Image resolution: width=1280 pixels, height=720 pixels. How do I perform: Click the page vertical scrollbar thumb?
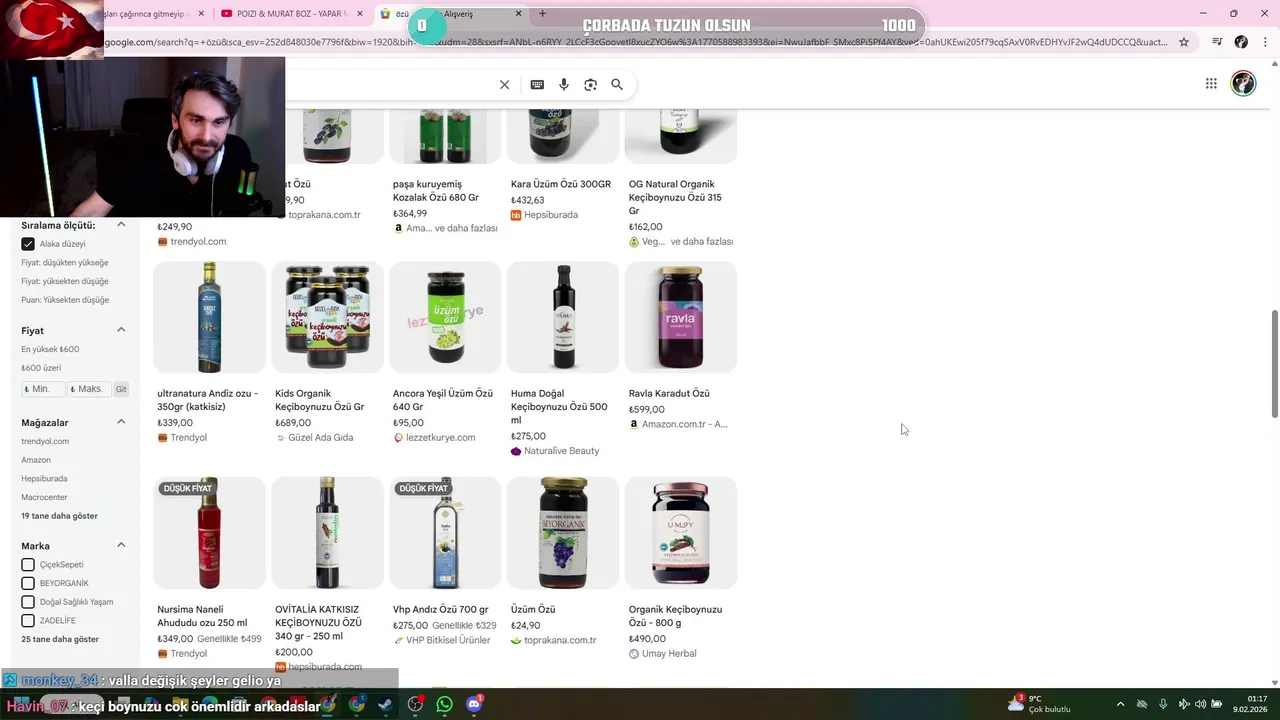point(1274,364)
